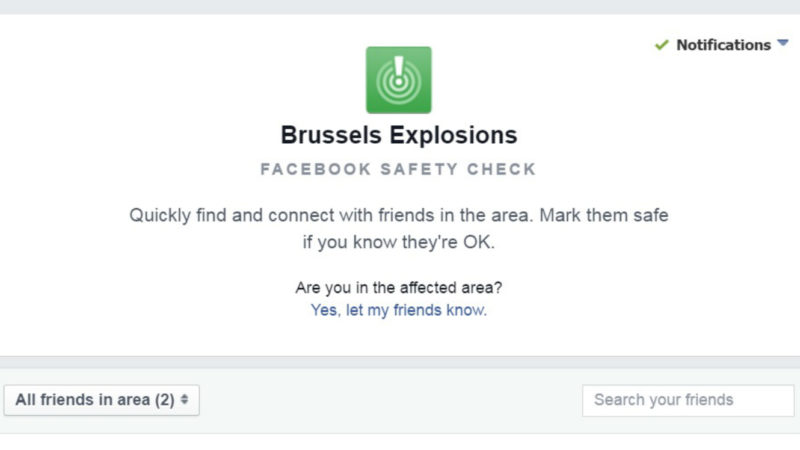Click the green checkmark beside Notifications
This screenshot has height=450, width=800.
click(662, 45)
